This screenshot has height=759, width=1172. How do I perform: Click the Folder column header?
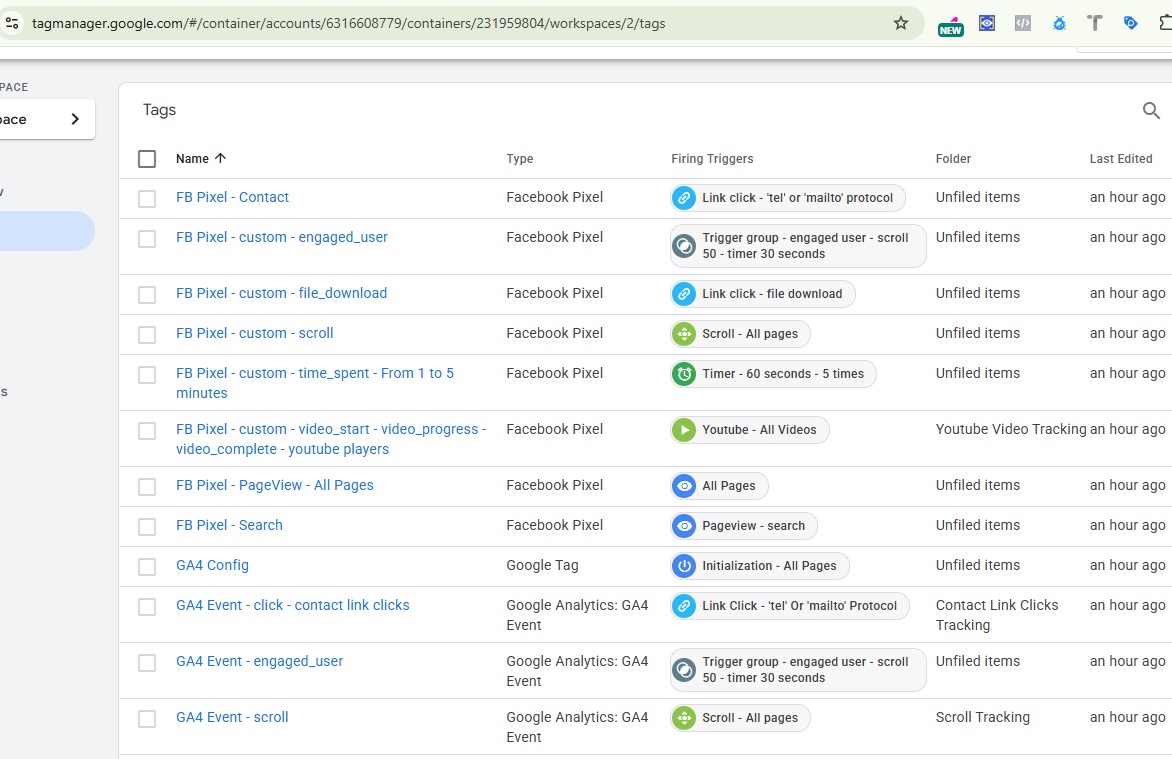[953, 159]
